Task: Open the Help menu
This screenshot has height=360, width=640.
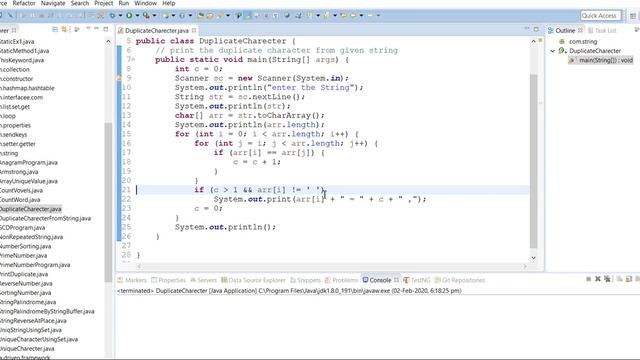Action: [169, 3]
